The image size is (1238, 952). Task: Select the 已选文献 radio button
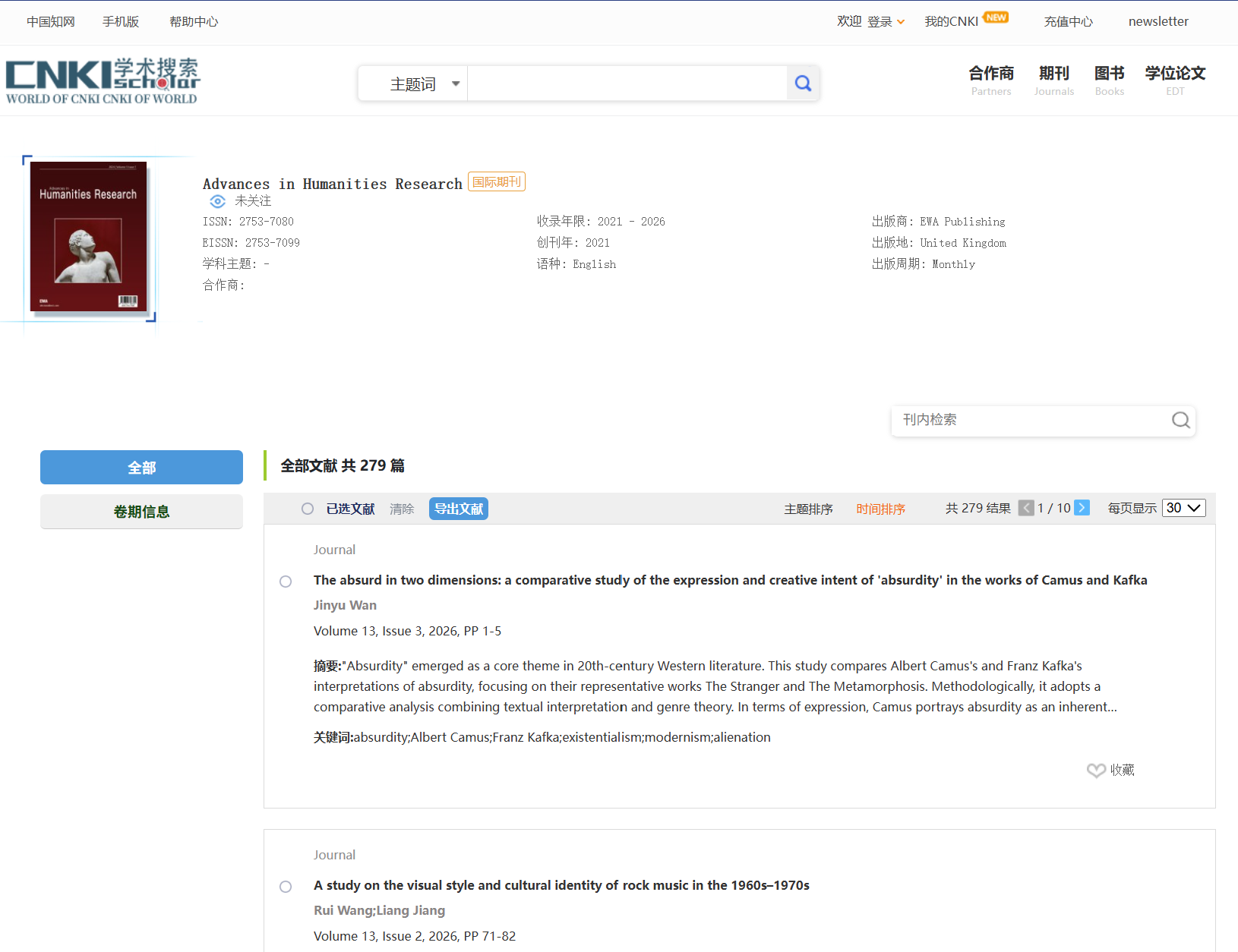308,509
